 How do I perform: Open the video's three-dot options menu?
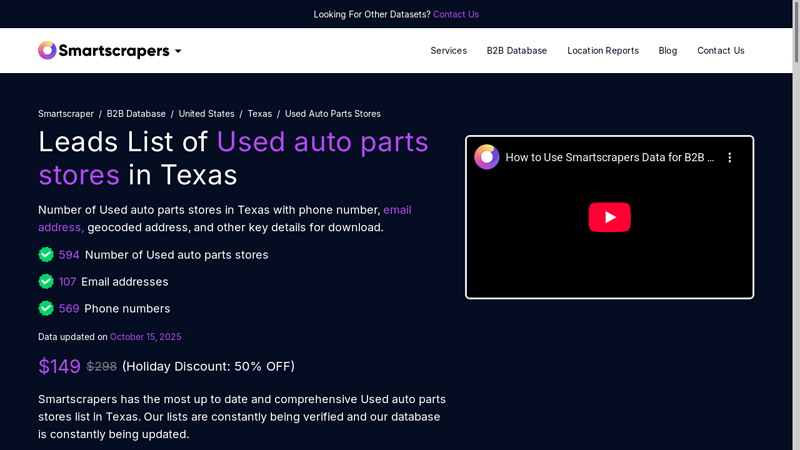tap(730, 158)
